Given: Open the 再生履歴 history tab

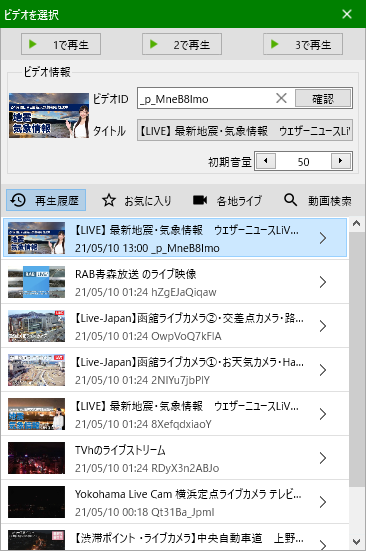Looking at the screenshot, I should pyautogui.click(x=46, y=200).
